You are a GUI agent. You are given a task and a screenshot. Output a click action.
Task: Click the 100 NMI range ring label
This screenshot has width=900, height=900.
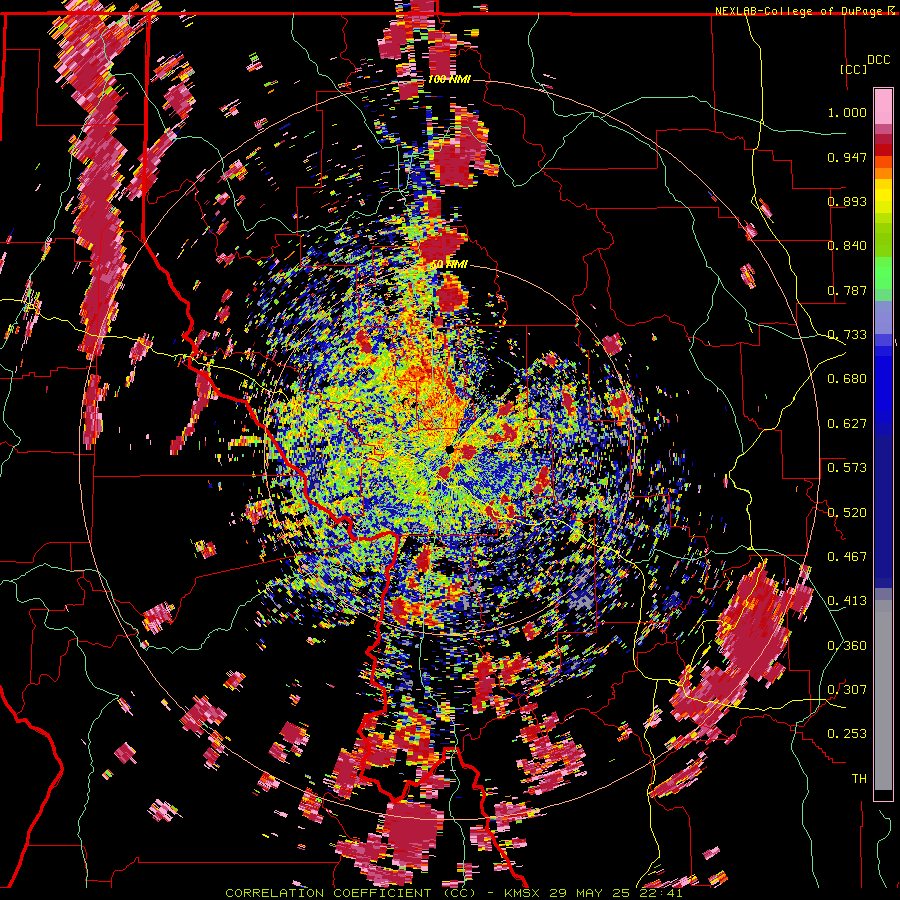click(449, 79)
